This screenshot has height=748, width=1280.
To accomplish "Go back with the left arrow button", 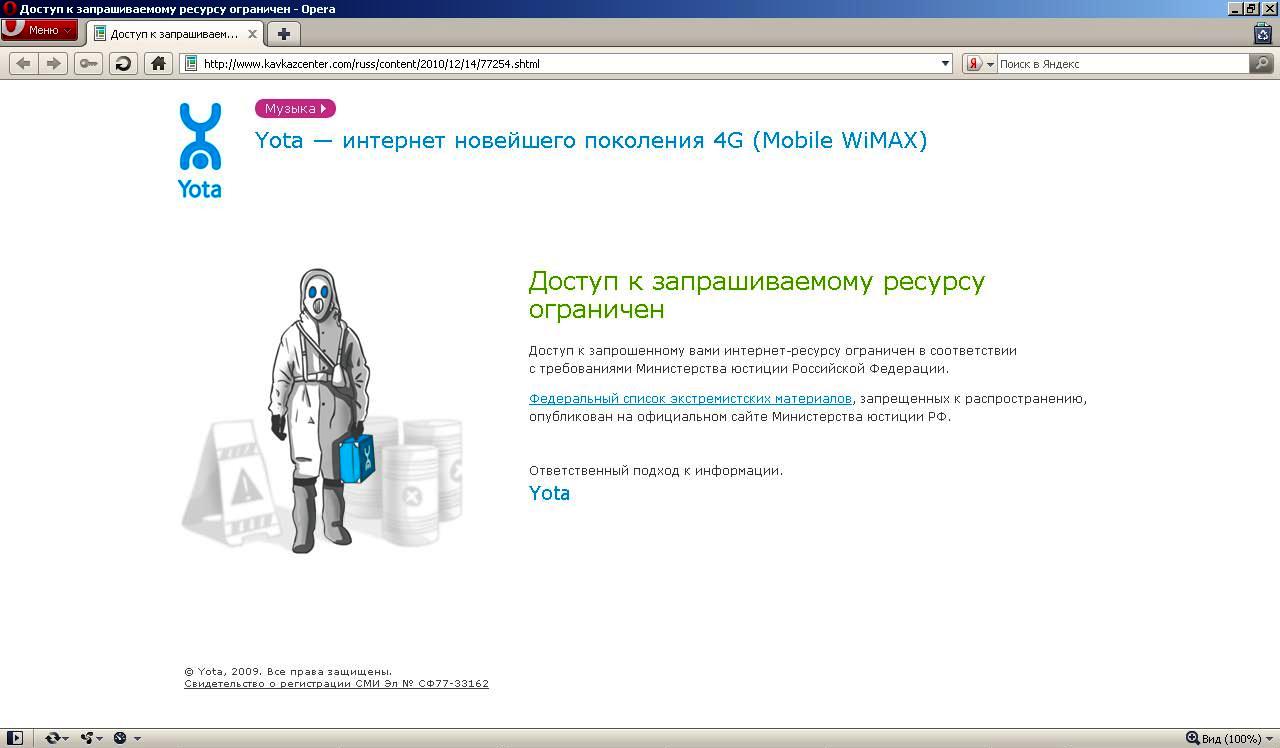I will [23, 64].
